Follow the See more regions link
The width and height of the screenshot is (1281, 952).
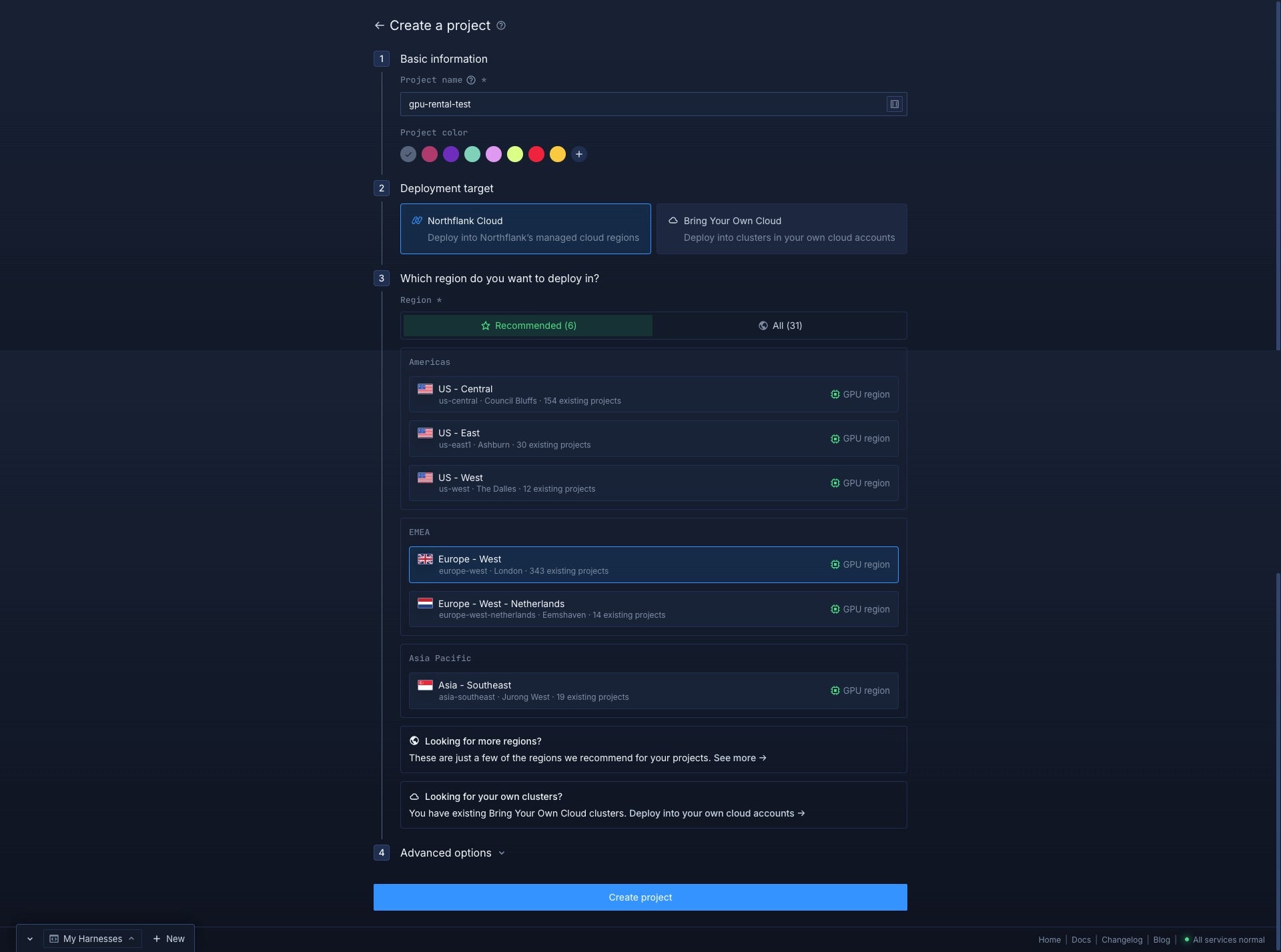coord(740,758)
